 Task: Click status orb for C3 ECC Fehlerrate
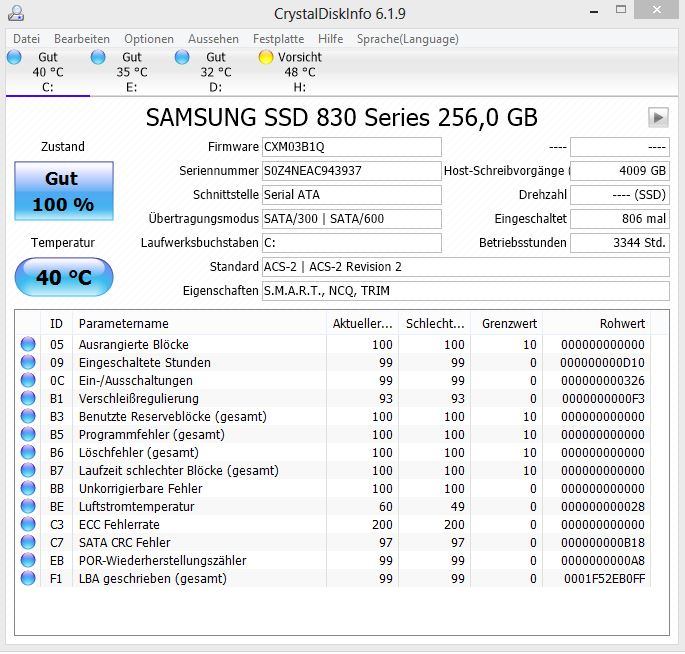pyautogui.click(x=28, y=524)
